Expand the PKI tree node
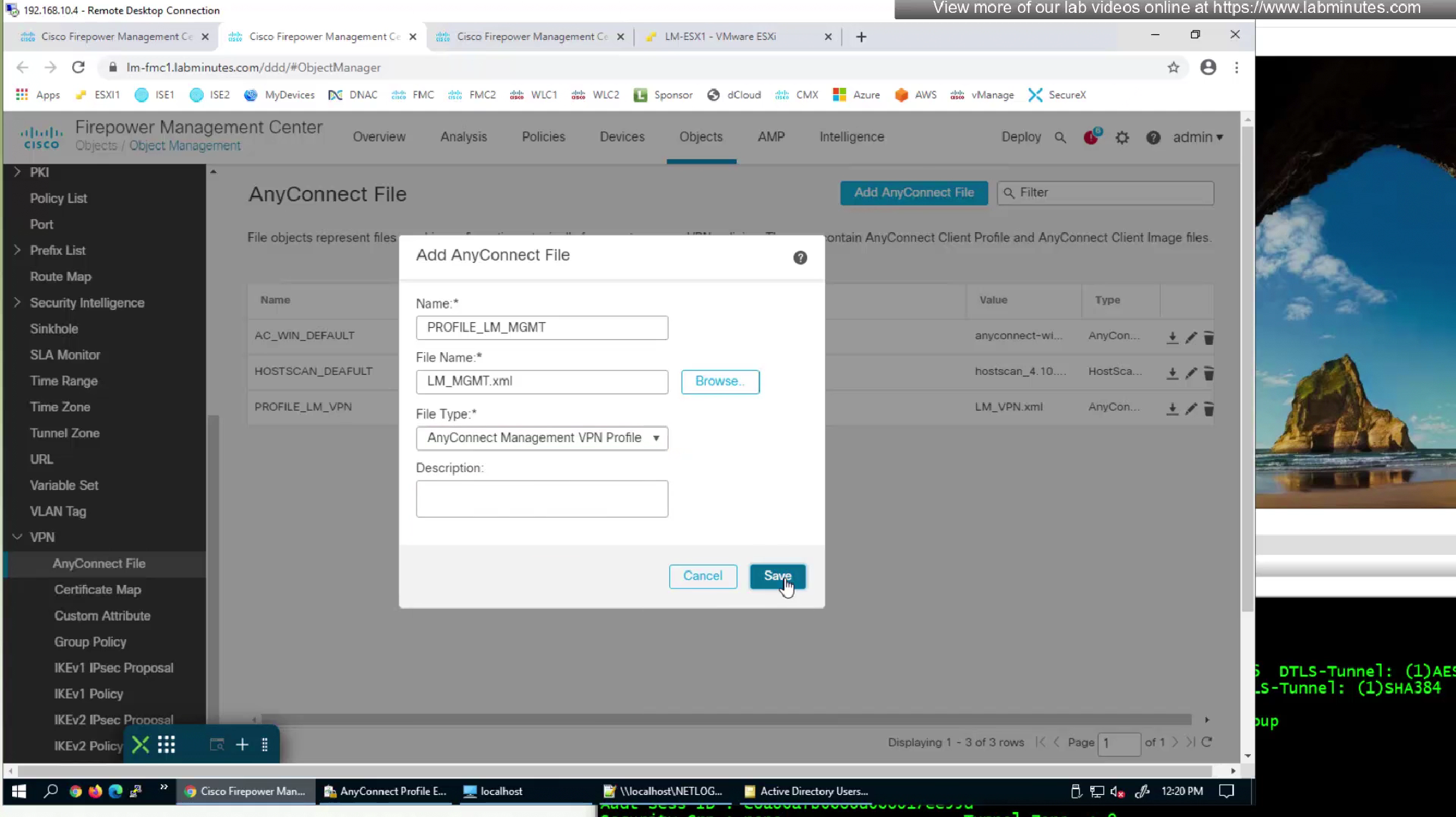The image size is (1456, 817). 17,172
